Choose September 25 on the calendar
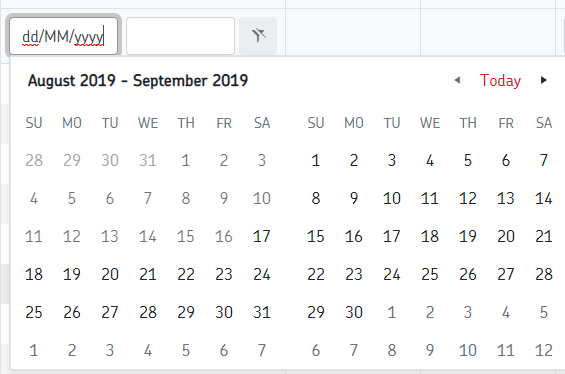This screenshot has width=565, height=374. point(430,274)
